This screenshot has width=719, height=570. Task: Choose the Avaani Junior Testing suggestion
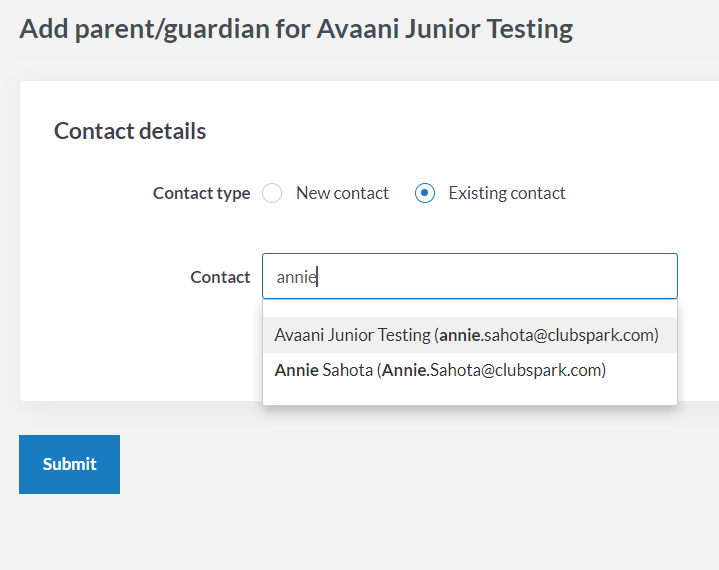[x=466, y=335]
